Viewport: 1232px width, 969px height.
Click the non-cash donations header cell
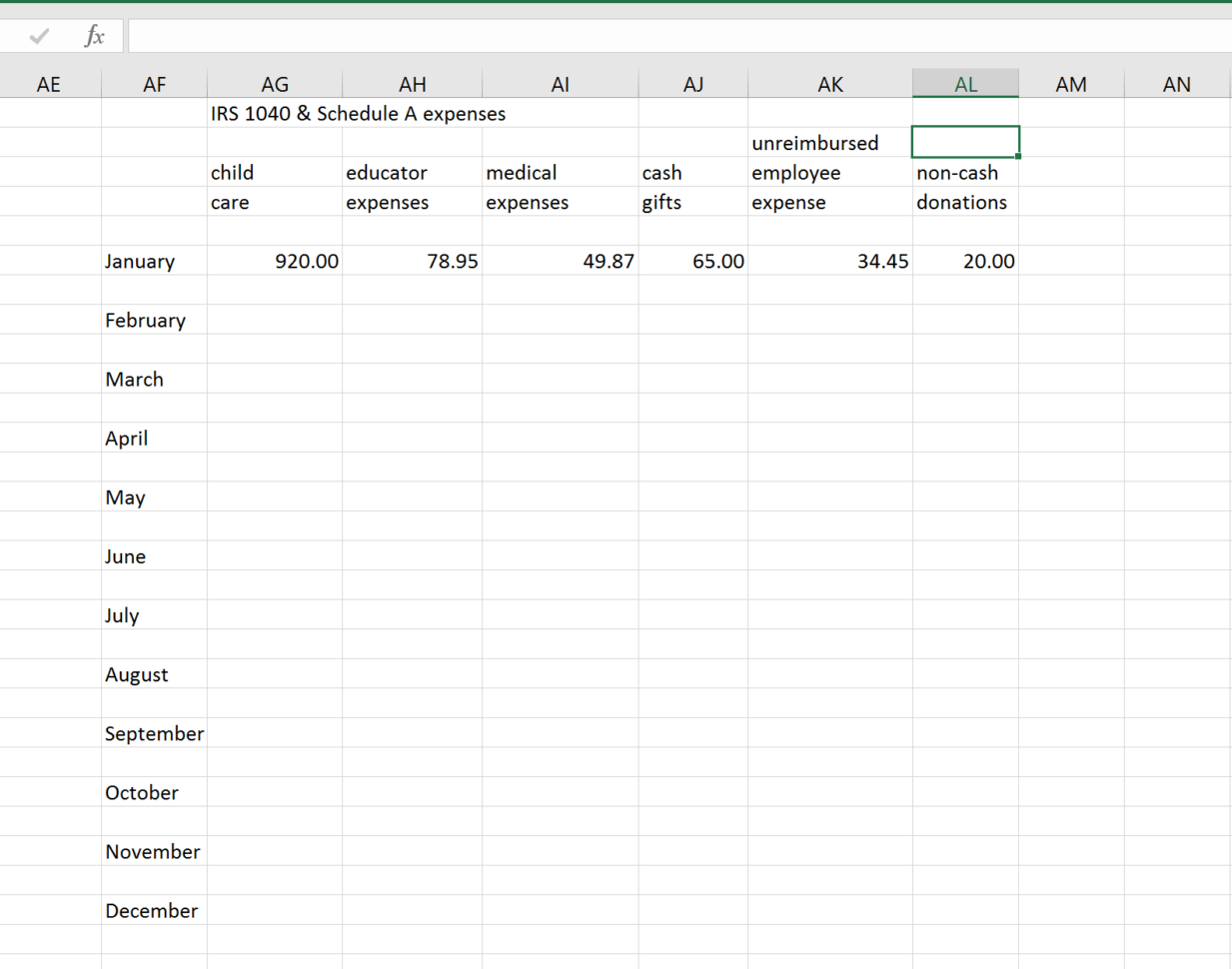963,188
